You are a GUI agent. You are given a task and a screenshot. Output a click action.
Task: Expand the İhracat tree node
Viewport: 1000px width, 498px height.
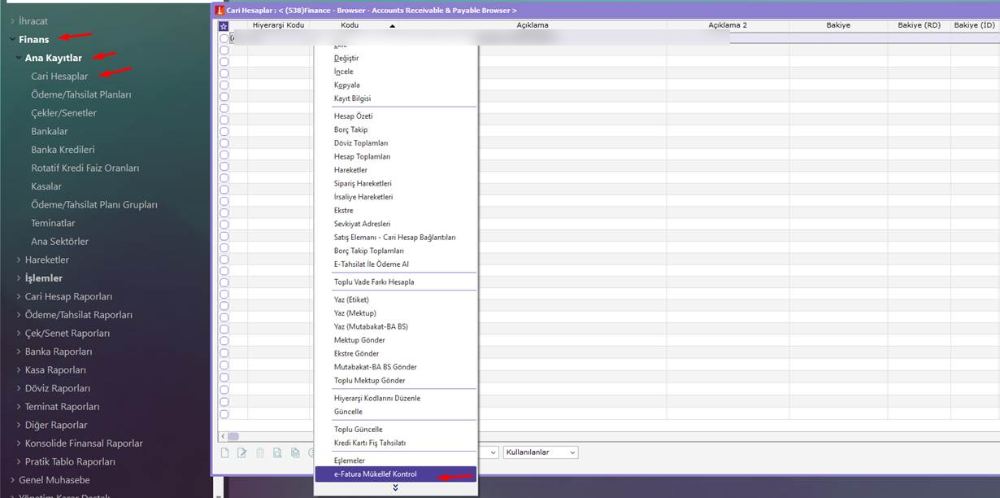click(13, 21)
